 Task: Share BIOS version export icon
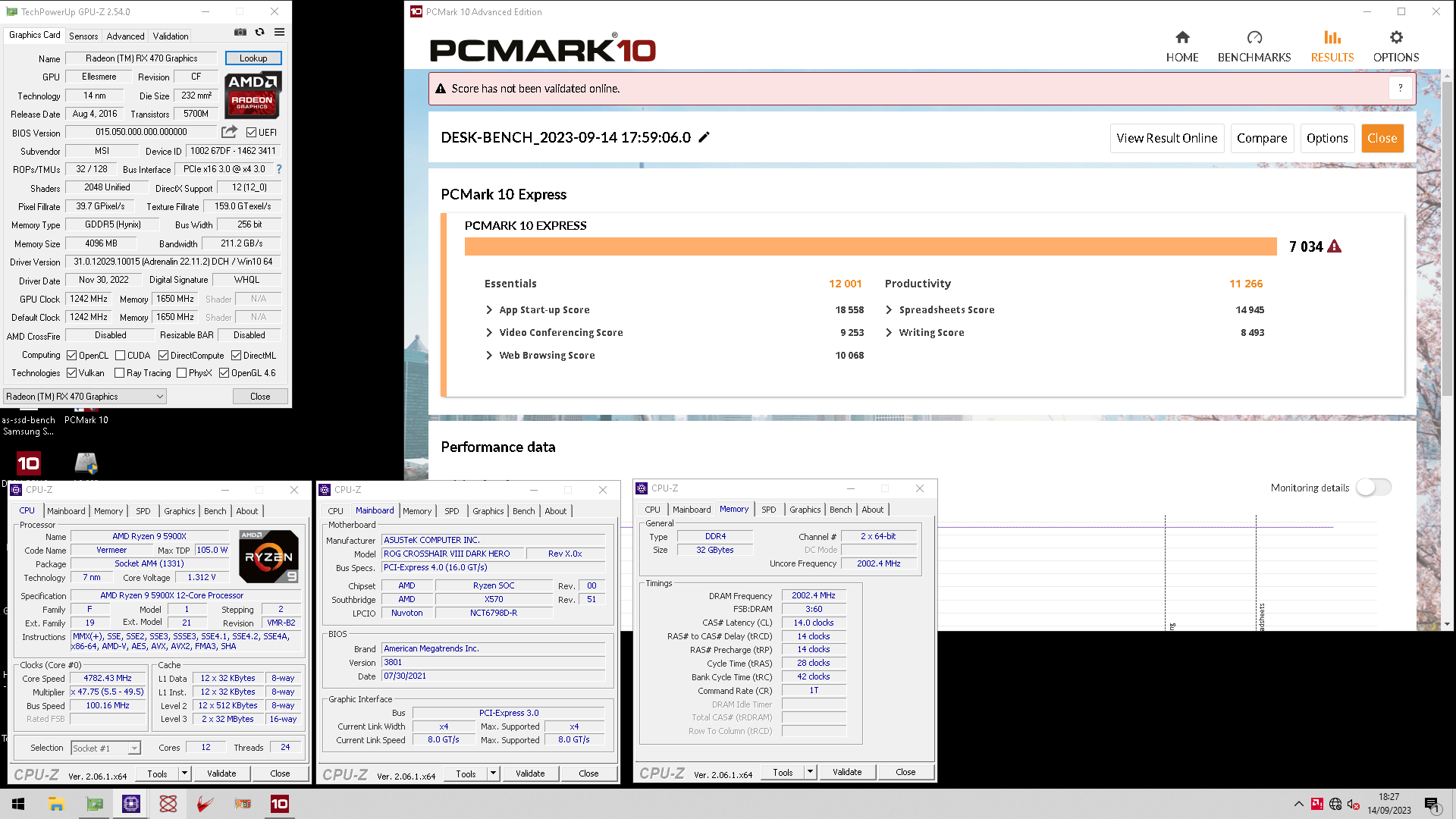click(230, 132)
